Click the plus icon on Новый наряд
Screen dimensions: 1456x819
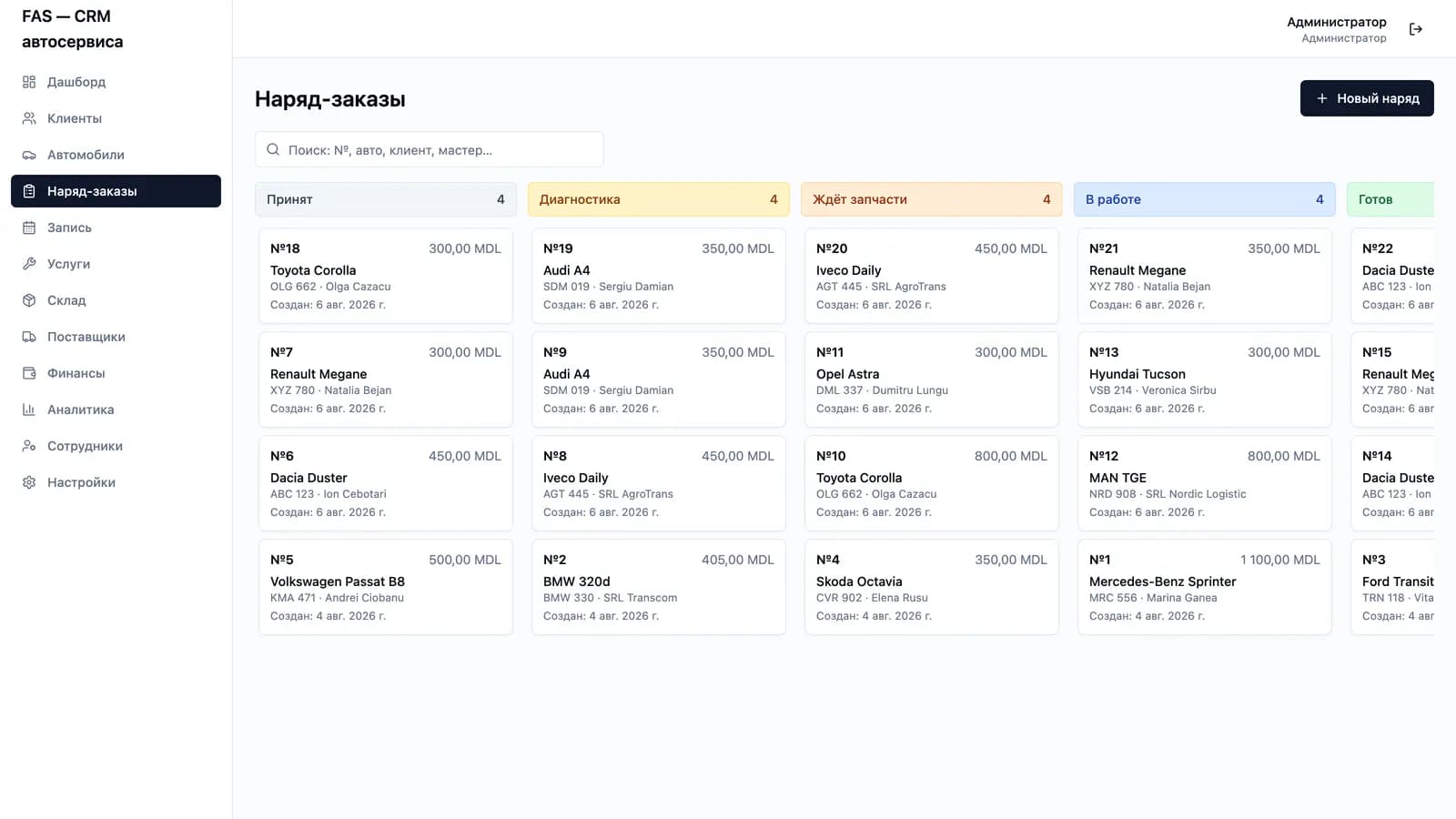1322,98
